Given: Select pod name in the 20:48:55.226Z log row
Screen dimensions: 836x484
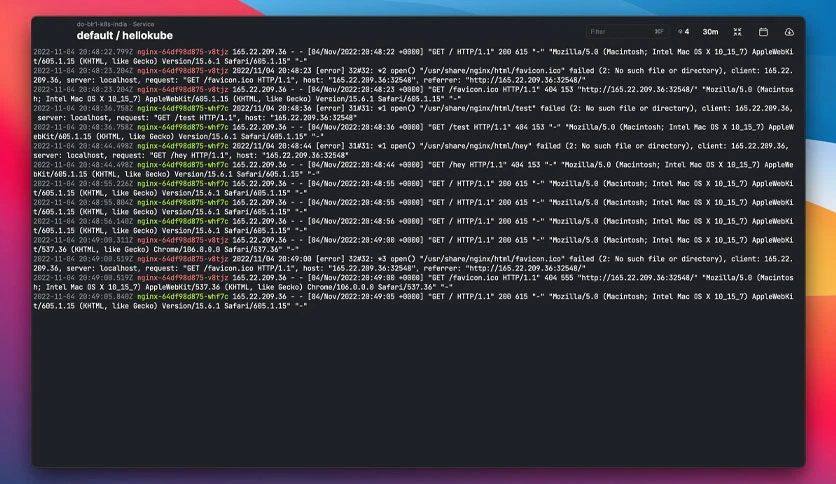Looking at the screenshot, I should (182, 183).
